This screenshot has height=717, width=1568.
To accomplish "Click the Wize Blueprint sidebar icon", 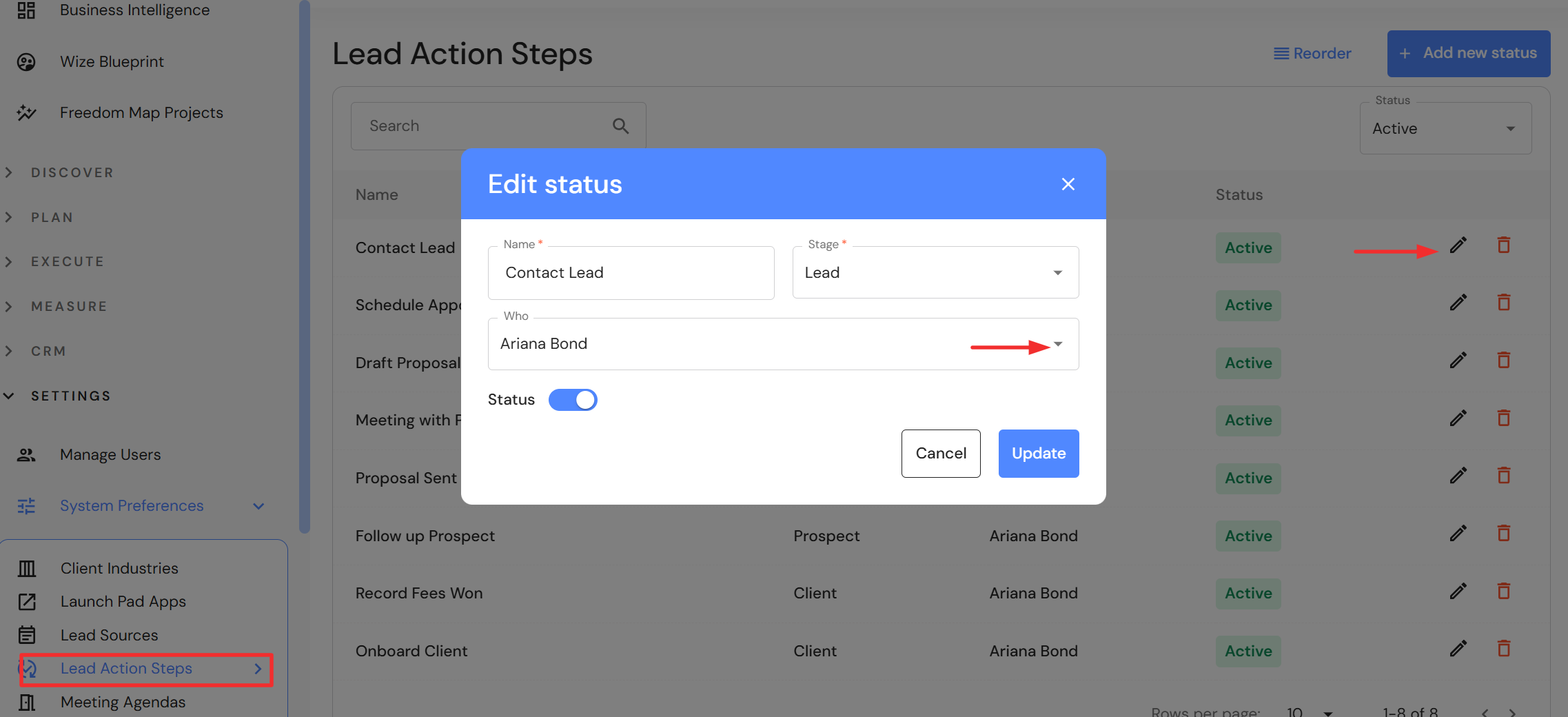I will (26, 62).
